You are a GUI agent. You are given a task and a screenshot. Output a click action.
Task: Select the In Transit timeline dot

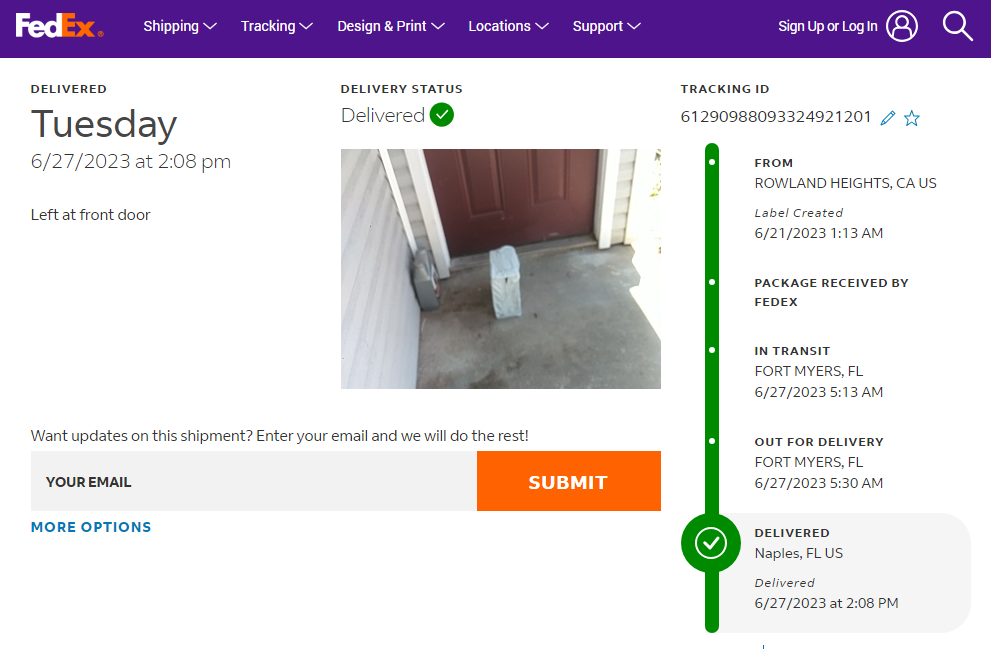[x=712, y=350]
